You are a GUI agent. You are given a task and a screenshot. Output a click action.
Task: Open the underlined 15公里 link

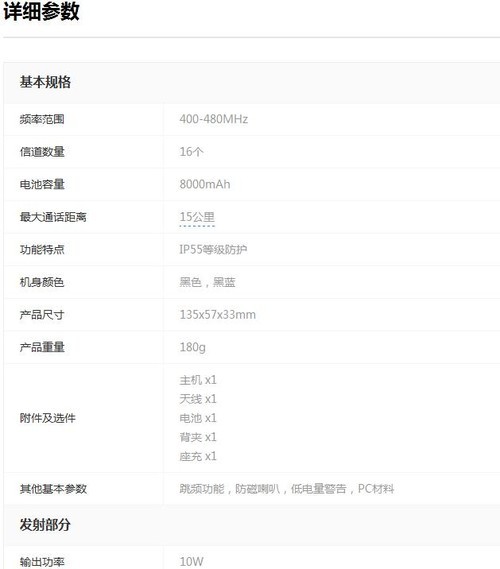(x=197, y=217)
